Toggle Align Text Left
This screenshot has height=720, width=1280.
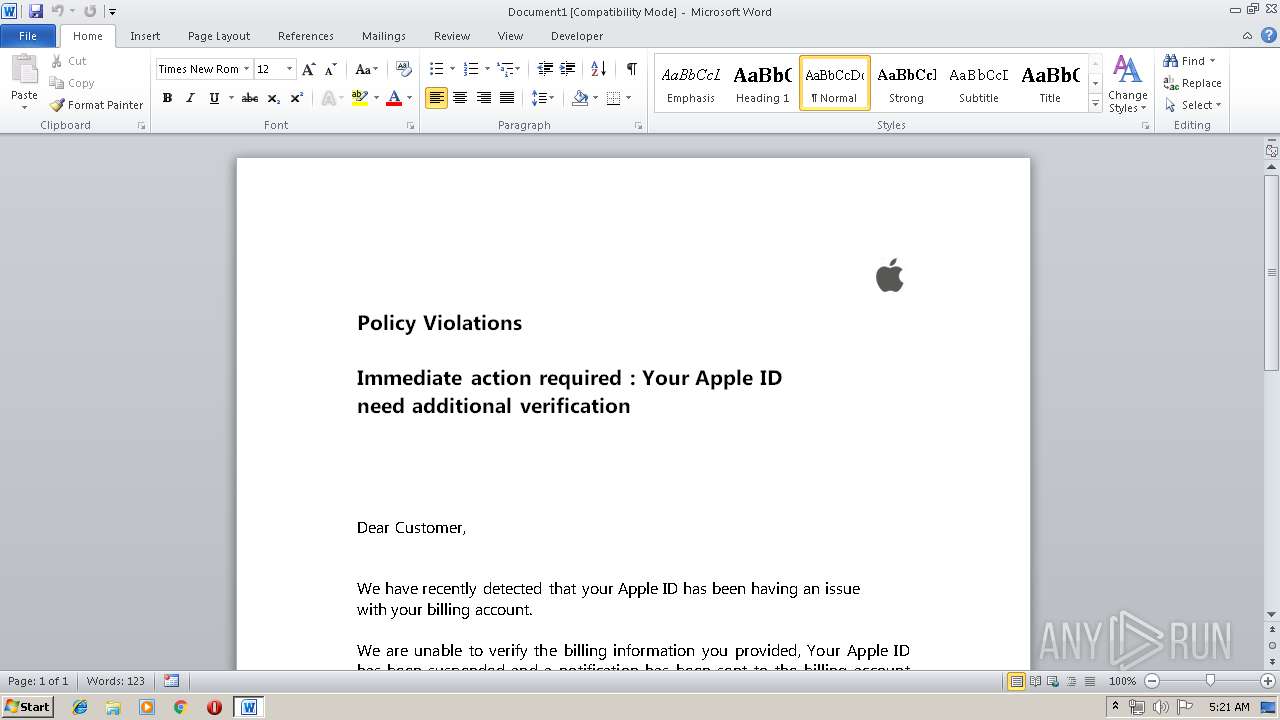point(436,98)
